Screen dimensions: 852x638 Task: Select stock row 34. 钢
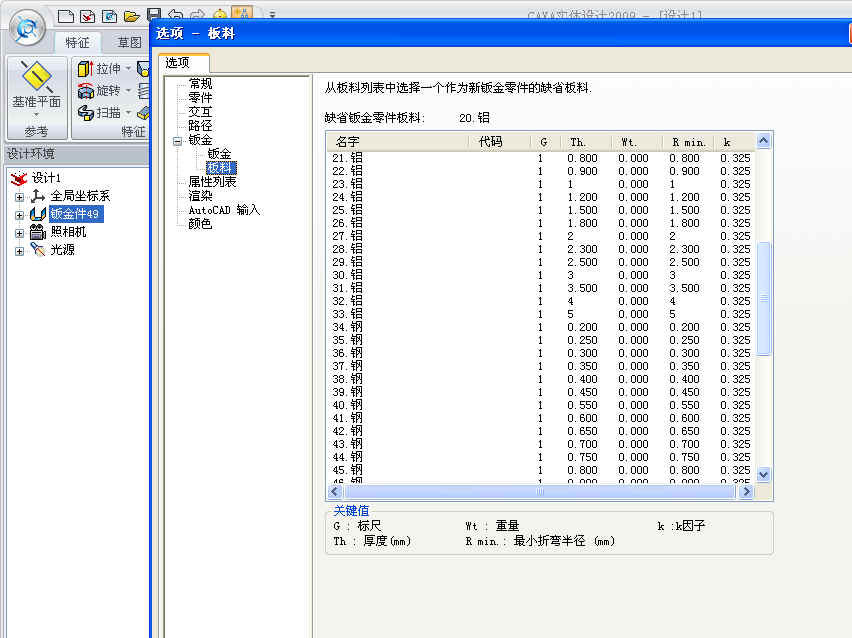(350, 327)
